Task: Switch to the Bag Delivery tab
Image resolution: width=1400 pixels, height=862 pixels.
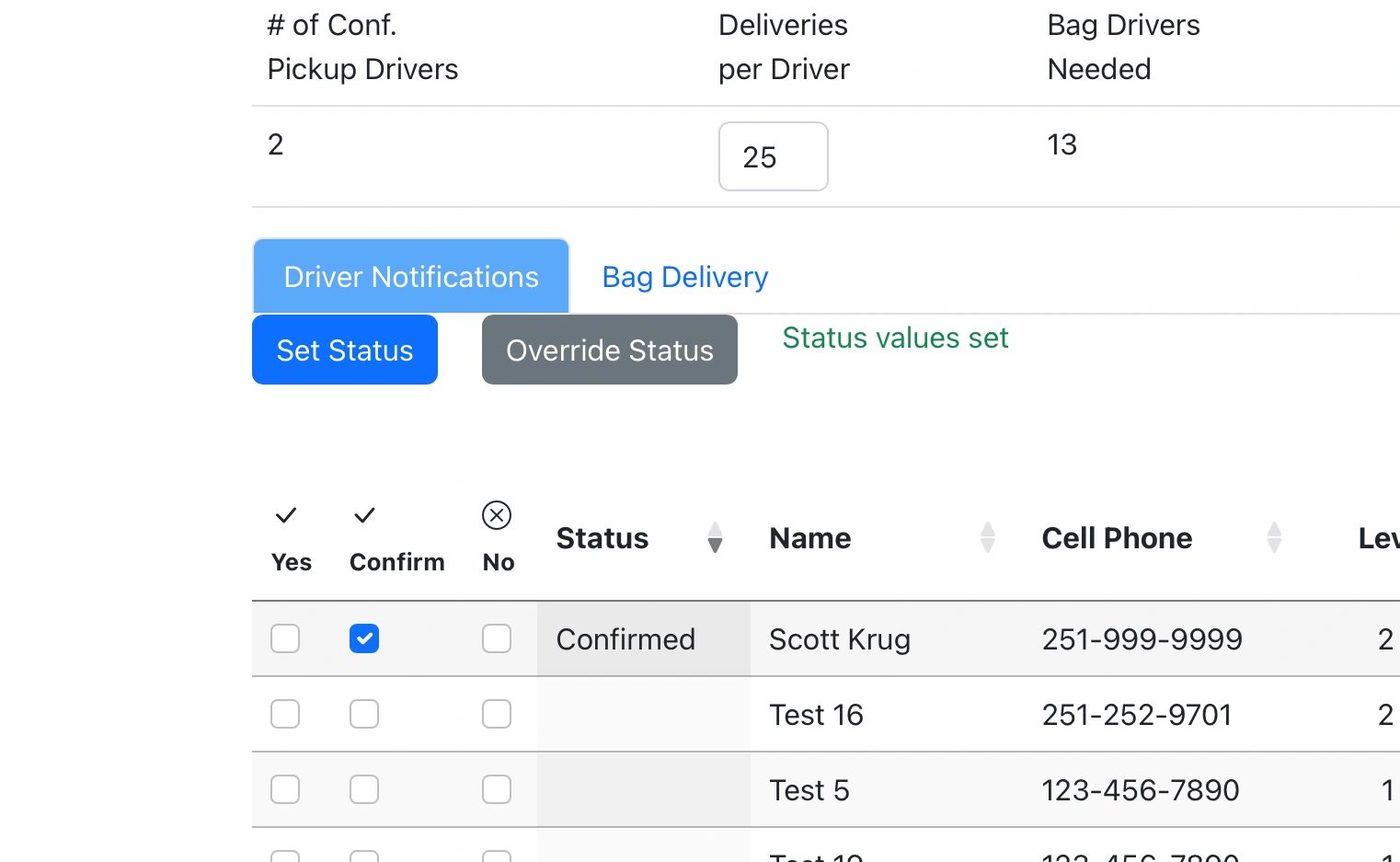Action: (684, 277)
